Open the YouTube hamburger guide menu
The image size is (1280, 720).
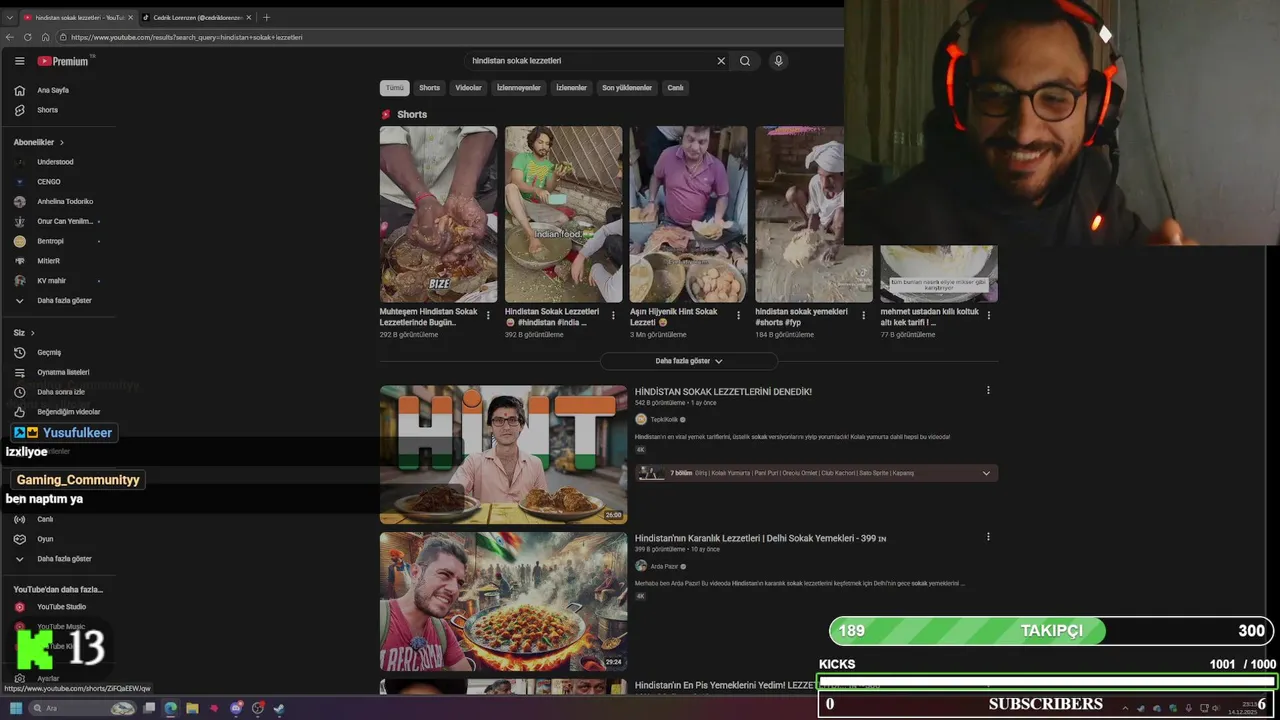click(19, 61)
